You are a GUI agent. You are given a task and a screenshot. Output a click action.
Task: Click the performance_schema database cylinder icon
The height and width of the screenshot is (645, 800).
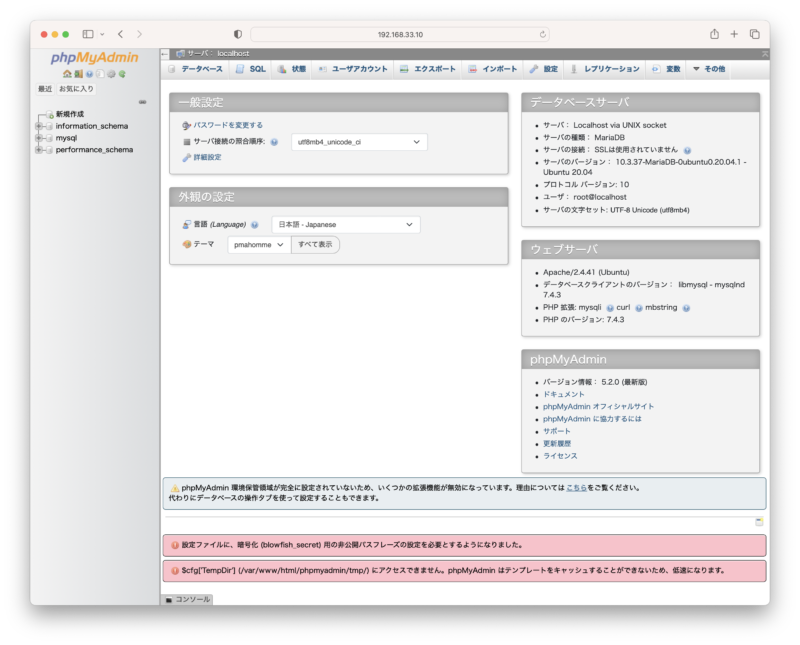click(x=49, y=150)
